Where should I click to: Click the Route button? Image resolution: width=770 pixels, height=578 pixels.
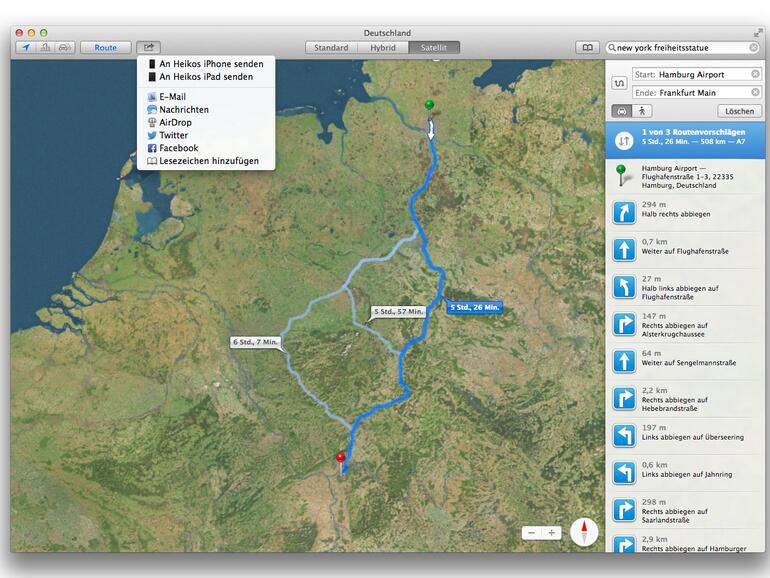pos(106,48)
